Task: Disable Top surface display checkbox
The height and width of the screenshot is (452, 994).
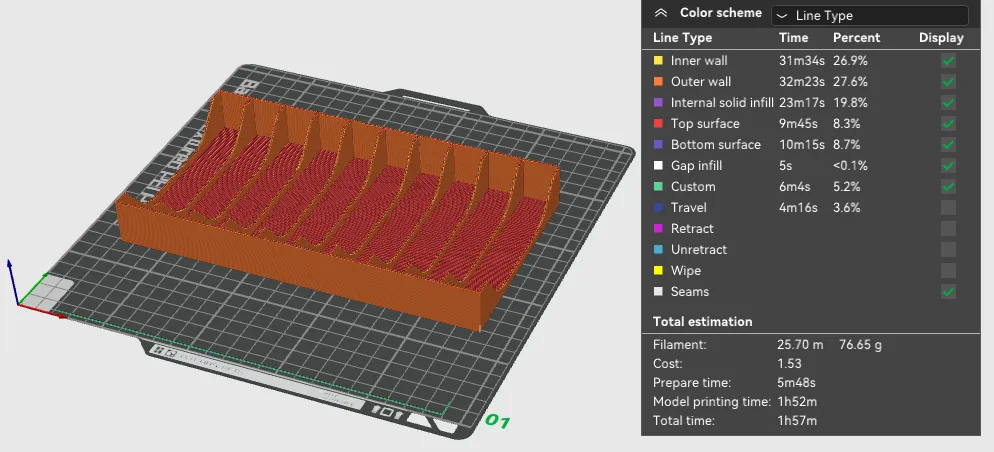Action: (x=948, y=124)
